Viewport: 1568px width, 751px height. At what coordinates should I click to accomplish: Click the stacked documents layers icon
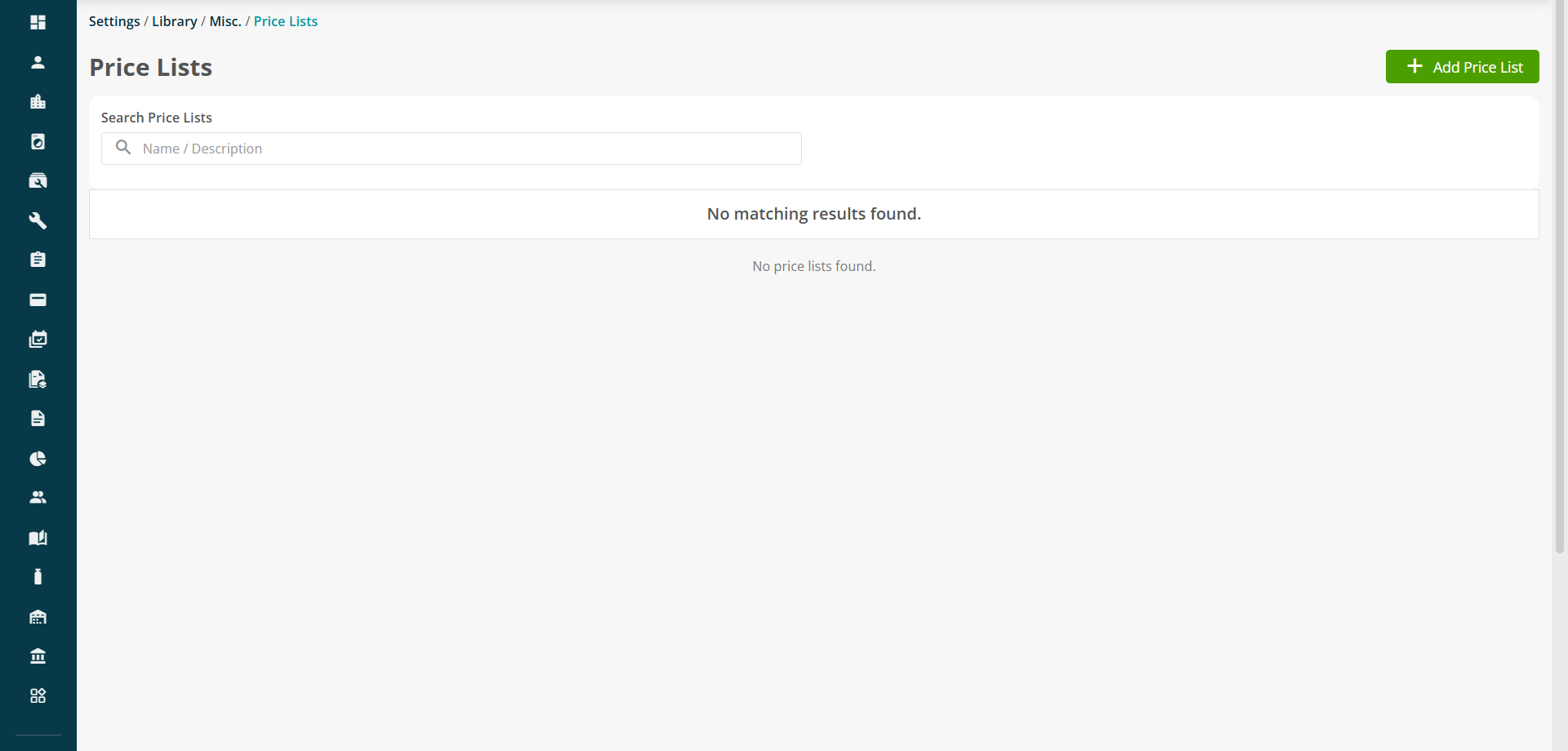pos(38,379)
